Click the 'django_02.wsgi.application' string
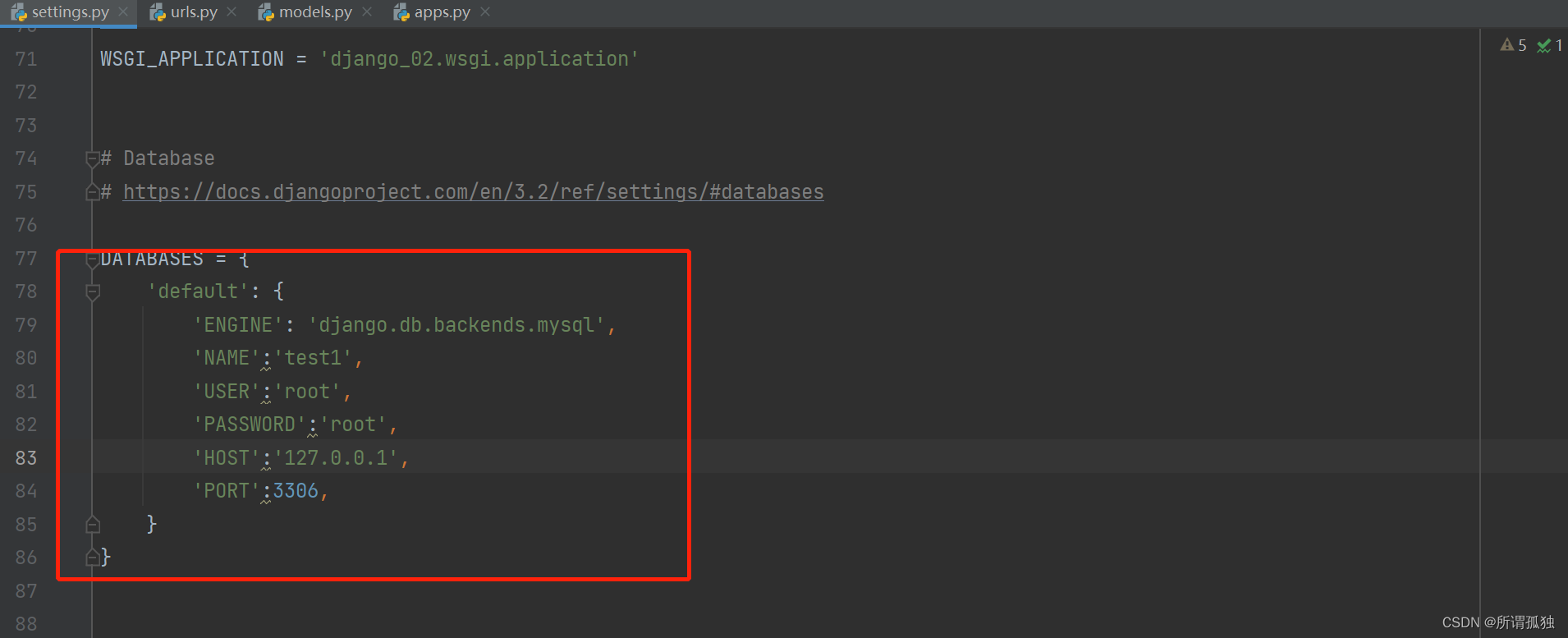The height and width of the screenshot is (638, 1568). coord(479,59)
